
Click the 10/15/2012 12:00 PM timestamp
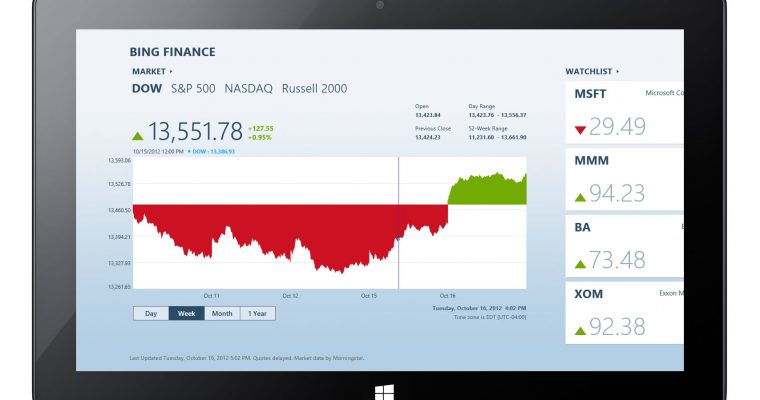point(158,152)
